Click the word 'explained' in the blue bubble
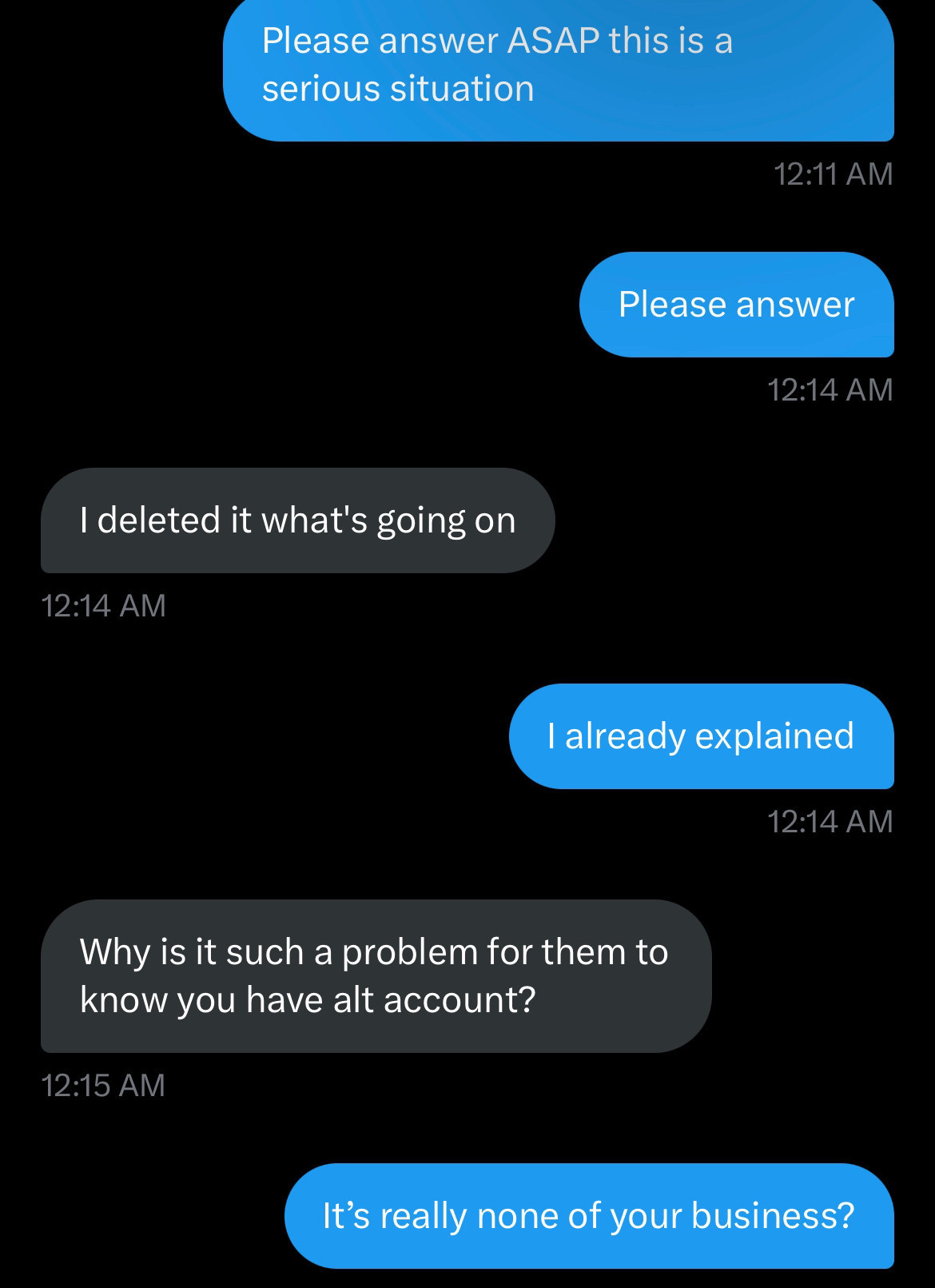Image resolution: width=935 pixels, height=1288 pixels. pos(774,736)
